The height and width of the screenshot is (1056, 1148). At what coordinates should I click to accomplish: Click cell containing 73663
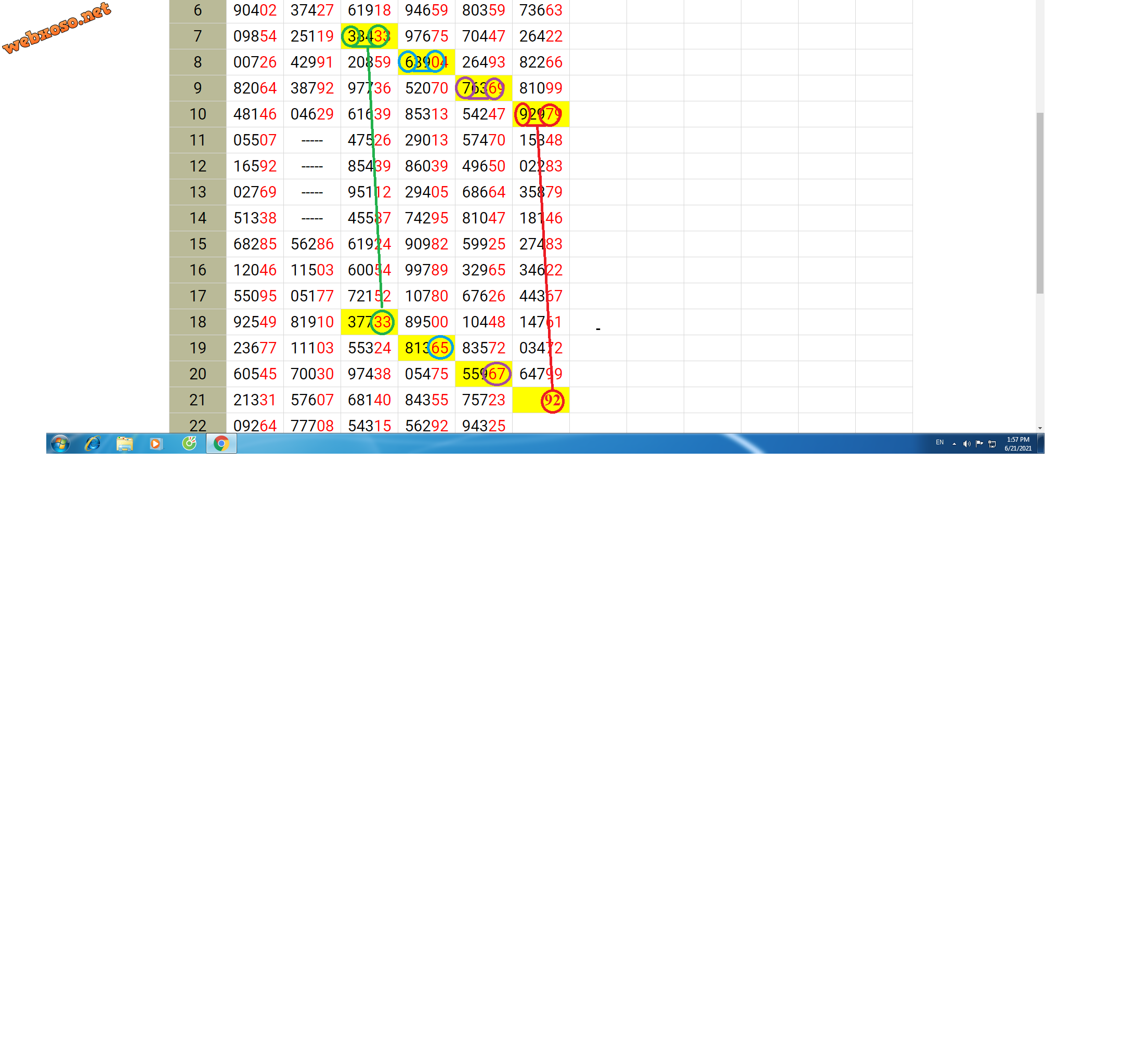541,10
